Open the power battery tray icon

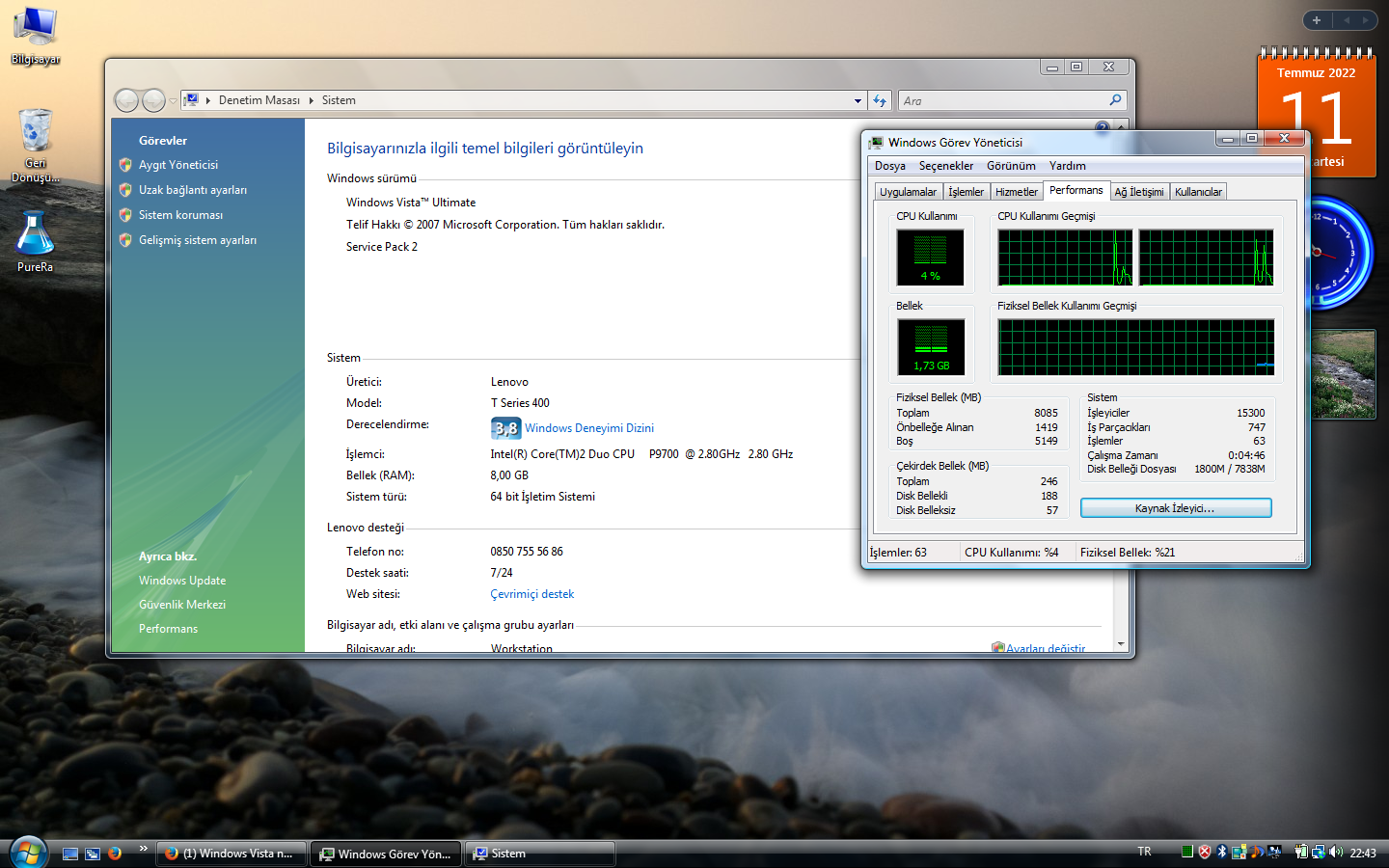pos(1300,852)
